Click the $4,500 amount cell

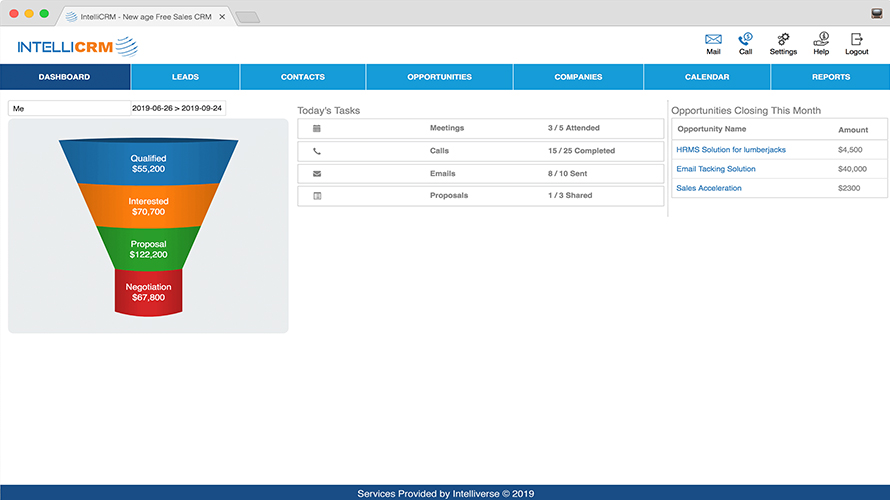[850, 150]
